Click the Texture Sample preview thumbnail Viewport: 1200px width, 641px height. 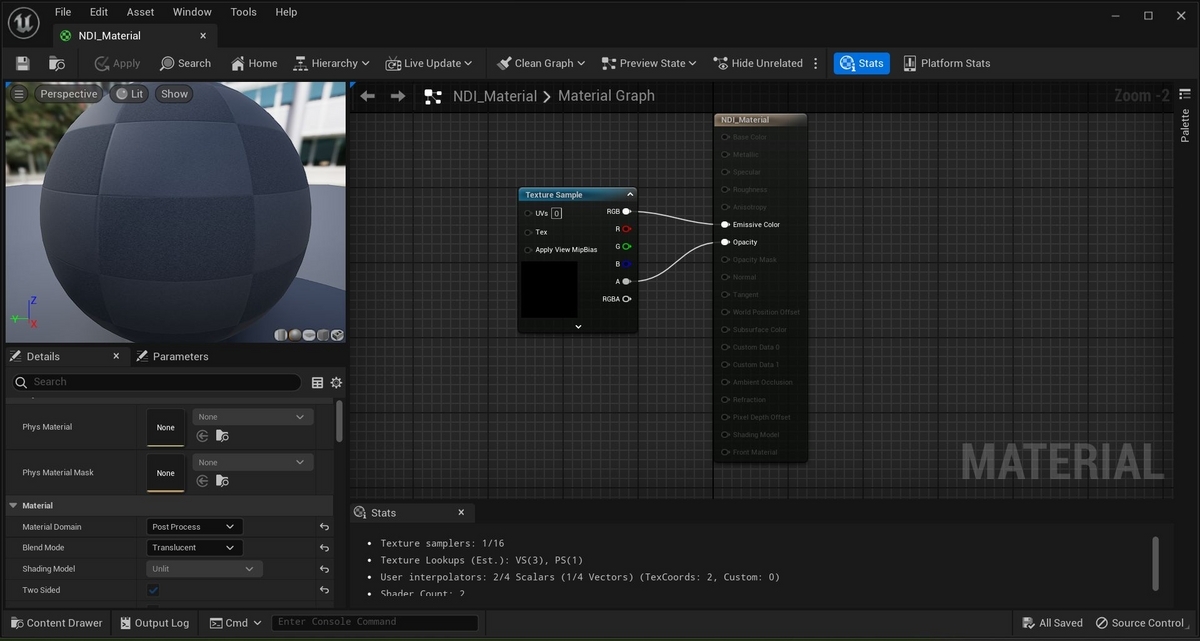549,289
